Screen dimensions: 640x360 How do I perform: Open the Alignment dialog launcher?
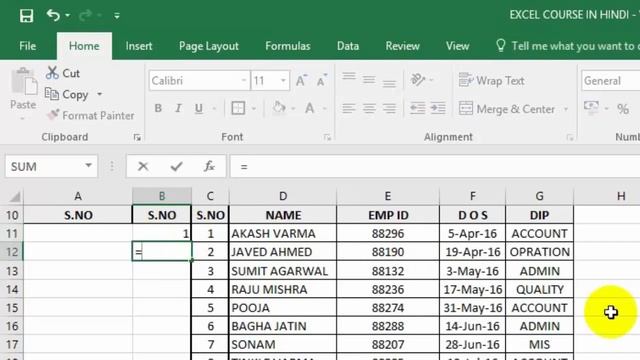pos(570,138)
